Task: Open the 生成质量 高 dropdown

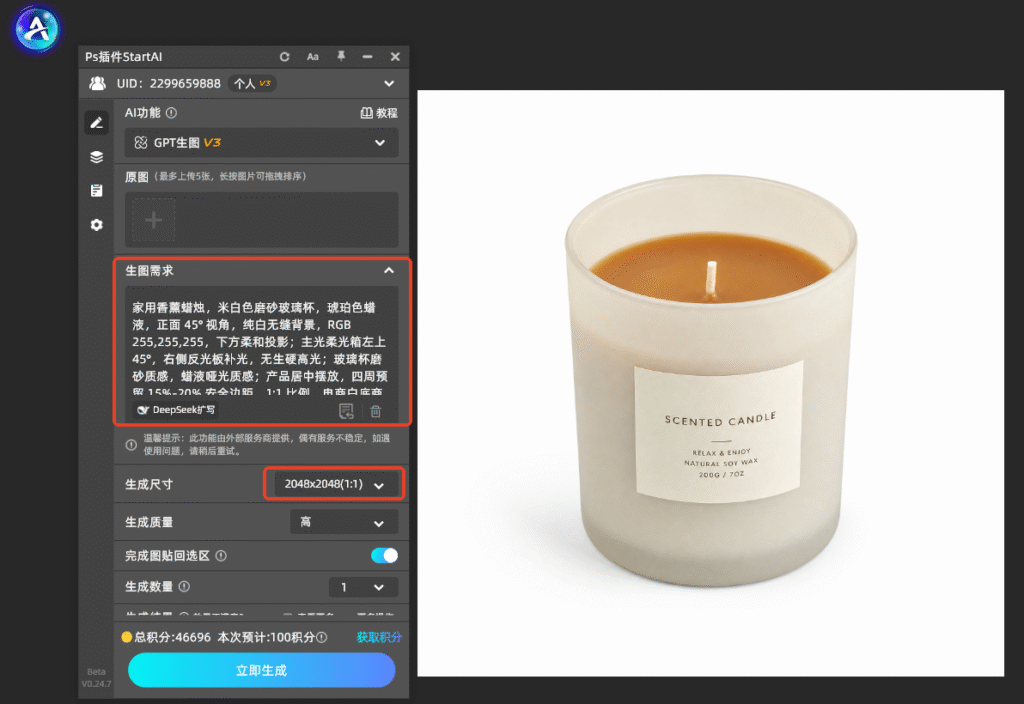Action: point(344,522)
